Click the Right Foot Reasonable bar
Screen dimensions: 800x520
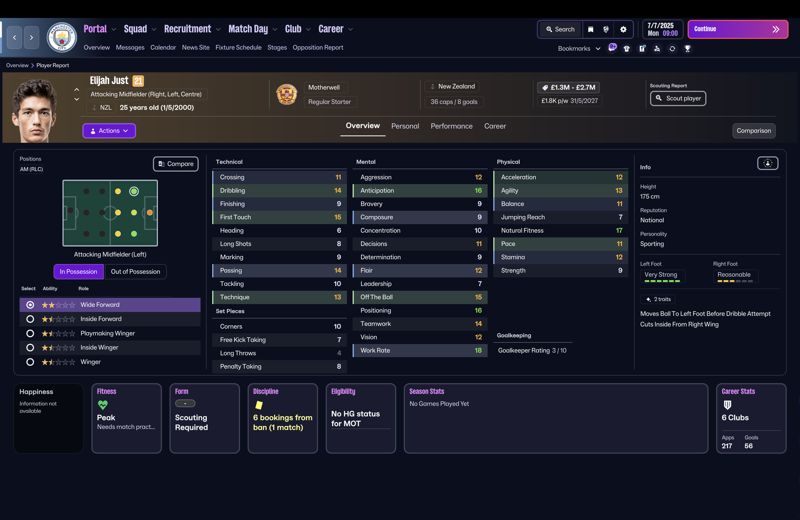pos(735,281)
